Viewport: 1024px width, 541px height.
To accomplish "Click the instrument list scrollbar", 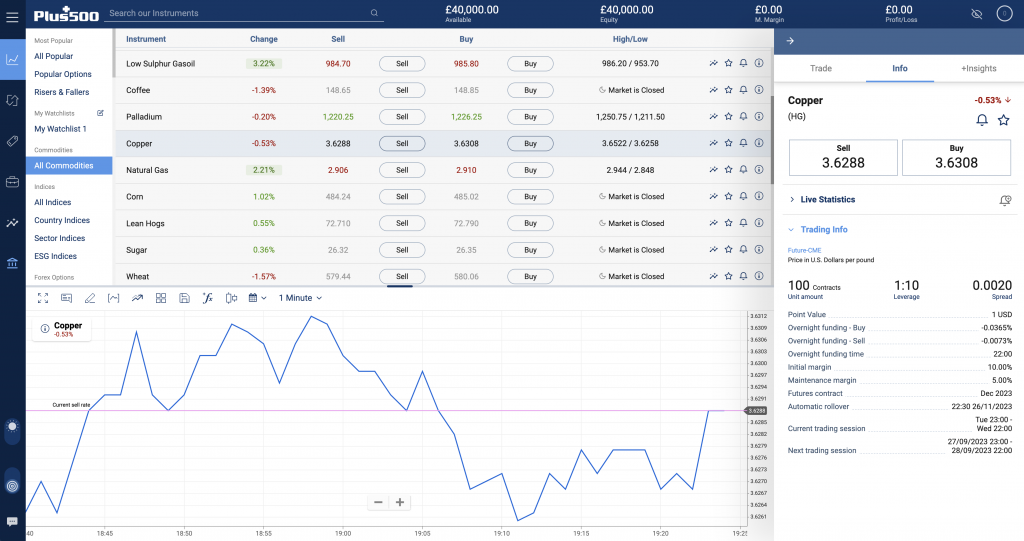I will pyautogui.click(x=771, y=140).
